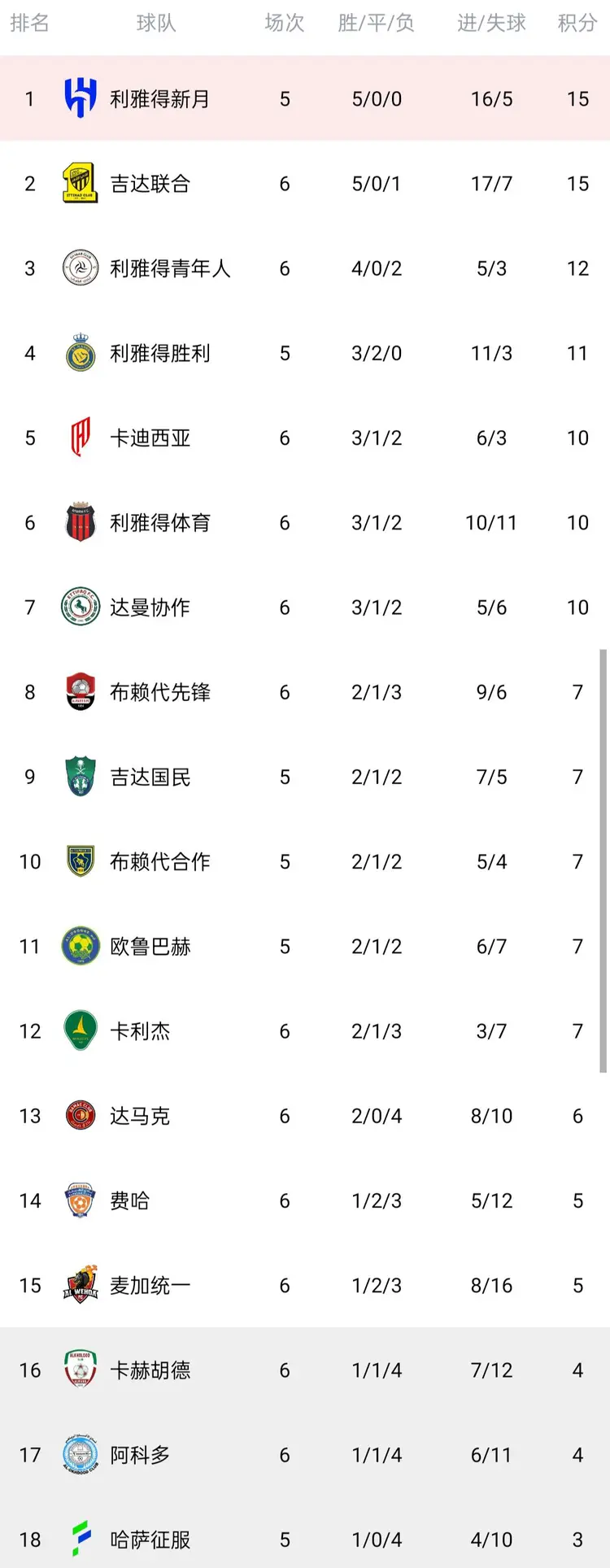Open team name 布赖代先锋
The width and height of the screenshot is (610, 1568).
[160, 692]
